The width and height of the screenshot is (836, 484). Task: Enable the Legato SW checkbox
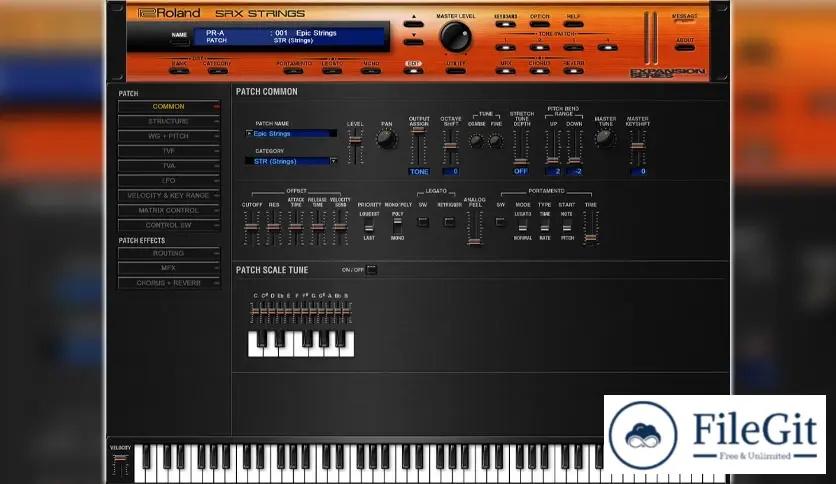pos(423,222)
